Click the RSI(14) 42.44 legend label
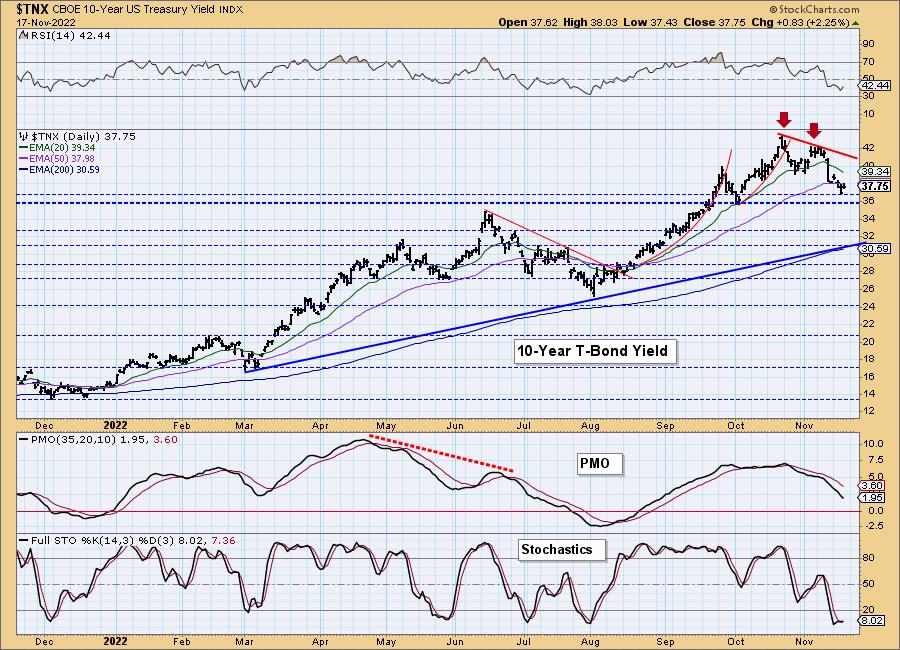Screen dimensions: 900x650 [65, 35]
